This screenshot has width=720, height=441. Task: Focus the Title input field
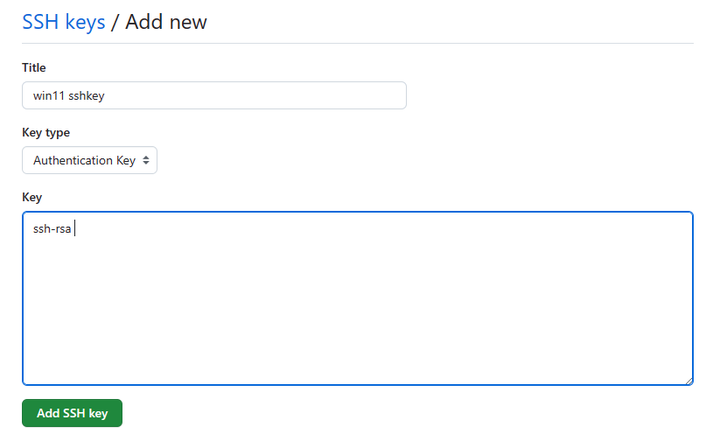(x=214, y=95)
